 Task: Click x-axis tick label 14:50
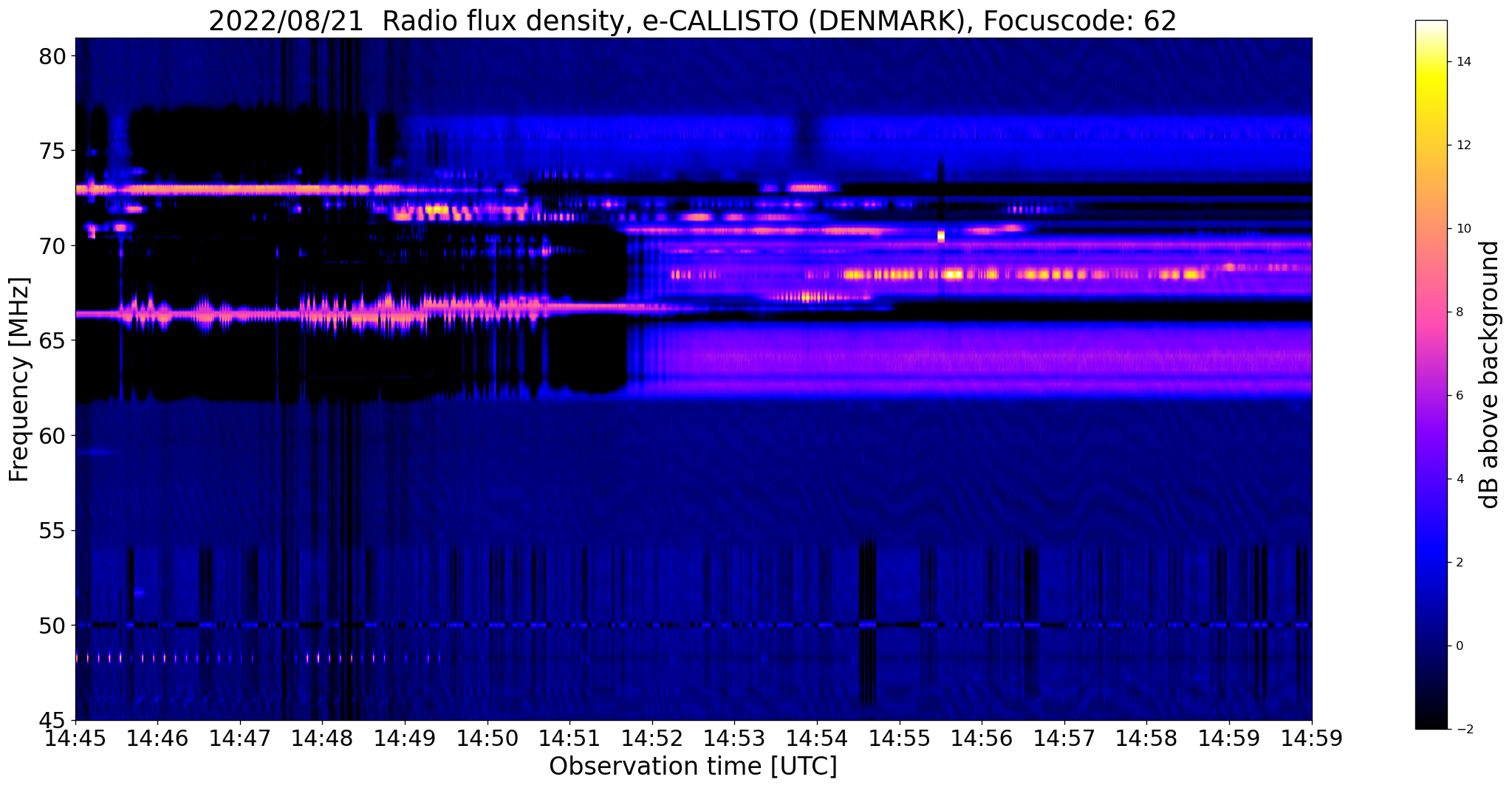487,737
